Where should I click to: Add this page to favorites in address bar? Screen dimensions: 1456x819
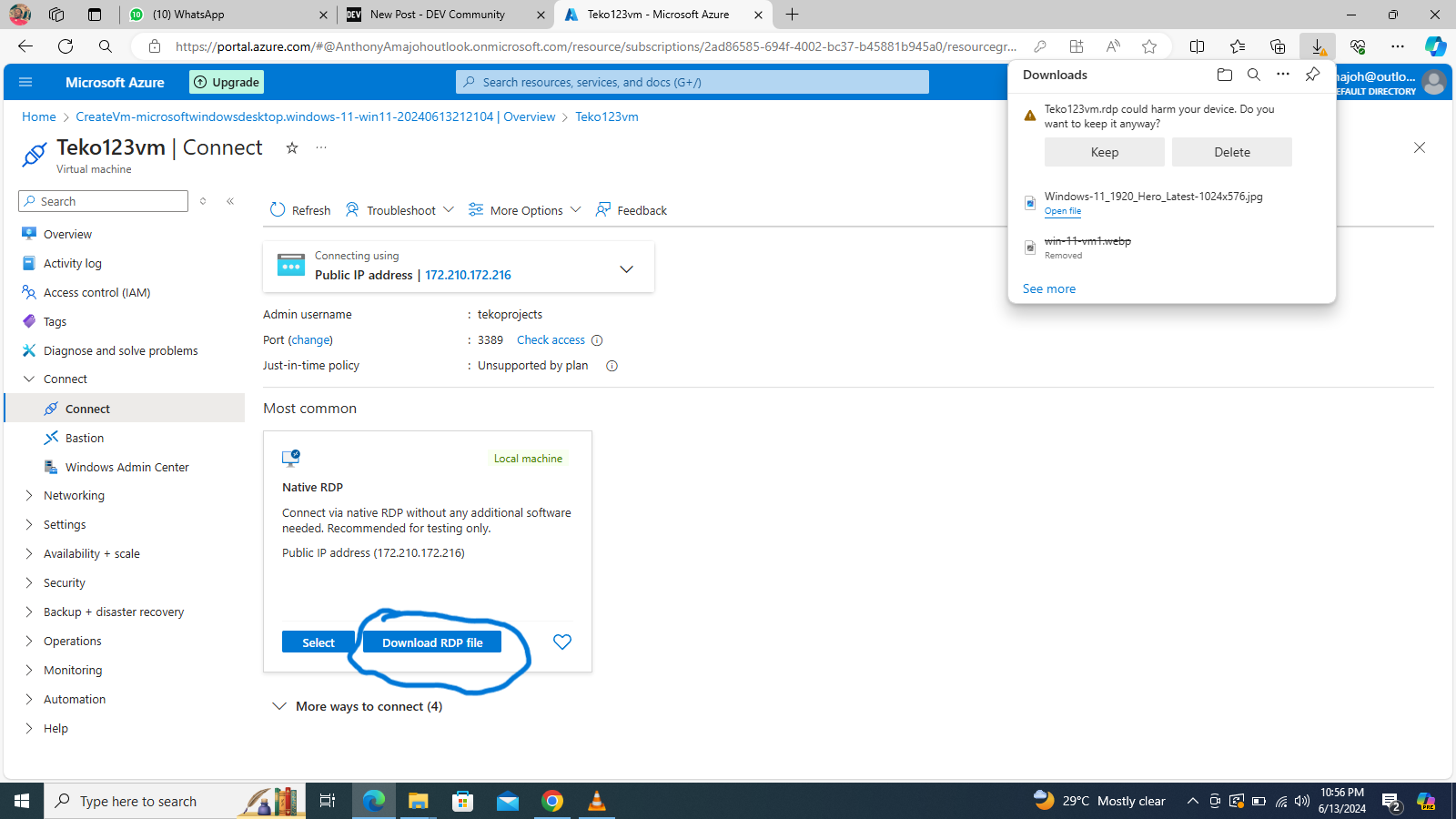click(x=1149, y=46)
